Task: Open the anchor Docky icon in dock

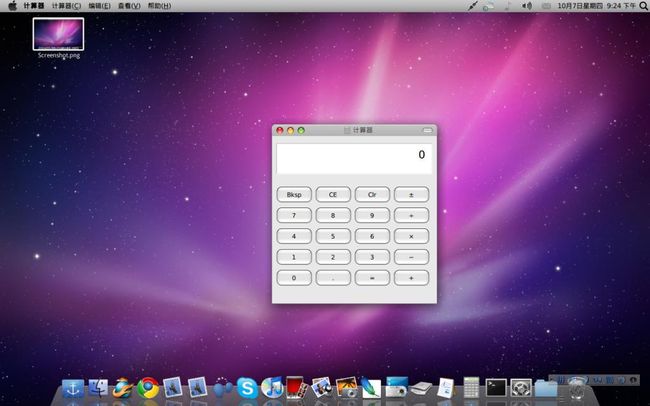Action: [x=73, y=389]
